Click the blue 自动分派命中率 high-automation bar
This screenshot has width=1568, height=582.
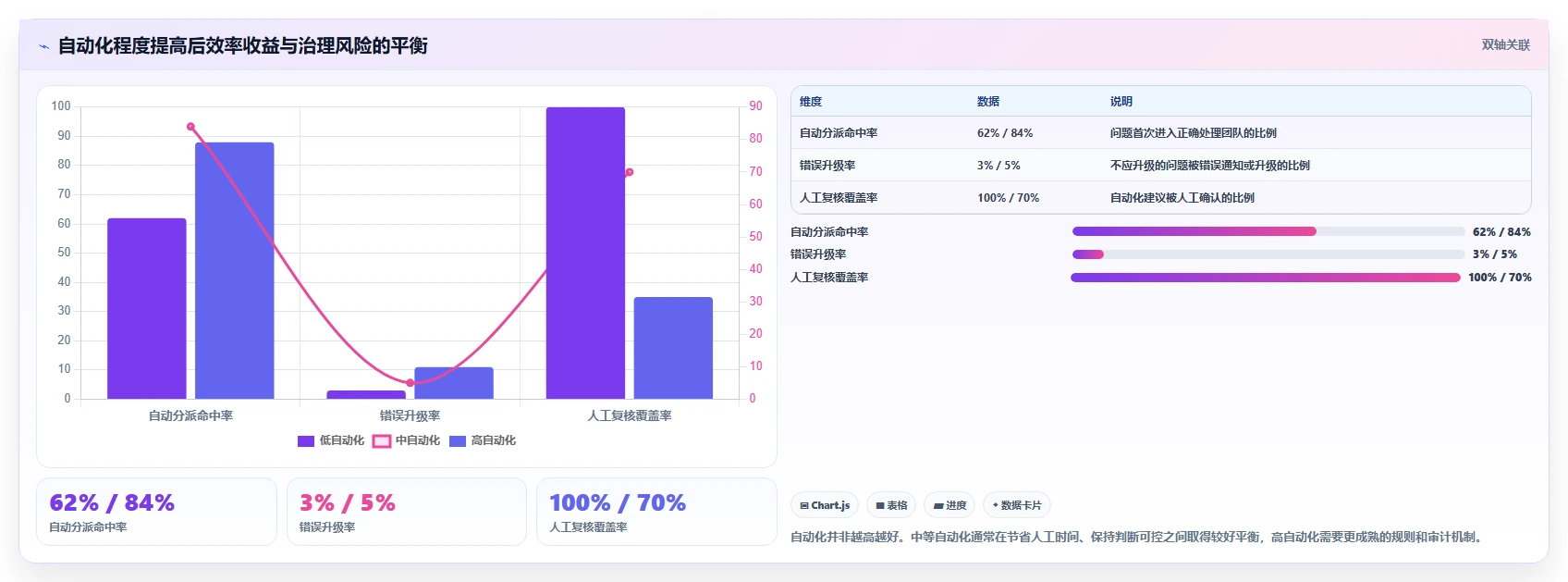click(x=235, y=270)
